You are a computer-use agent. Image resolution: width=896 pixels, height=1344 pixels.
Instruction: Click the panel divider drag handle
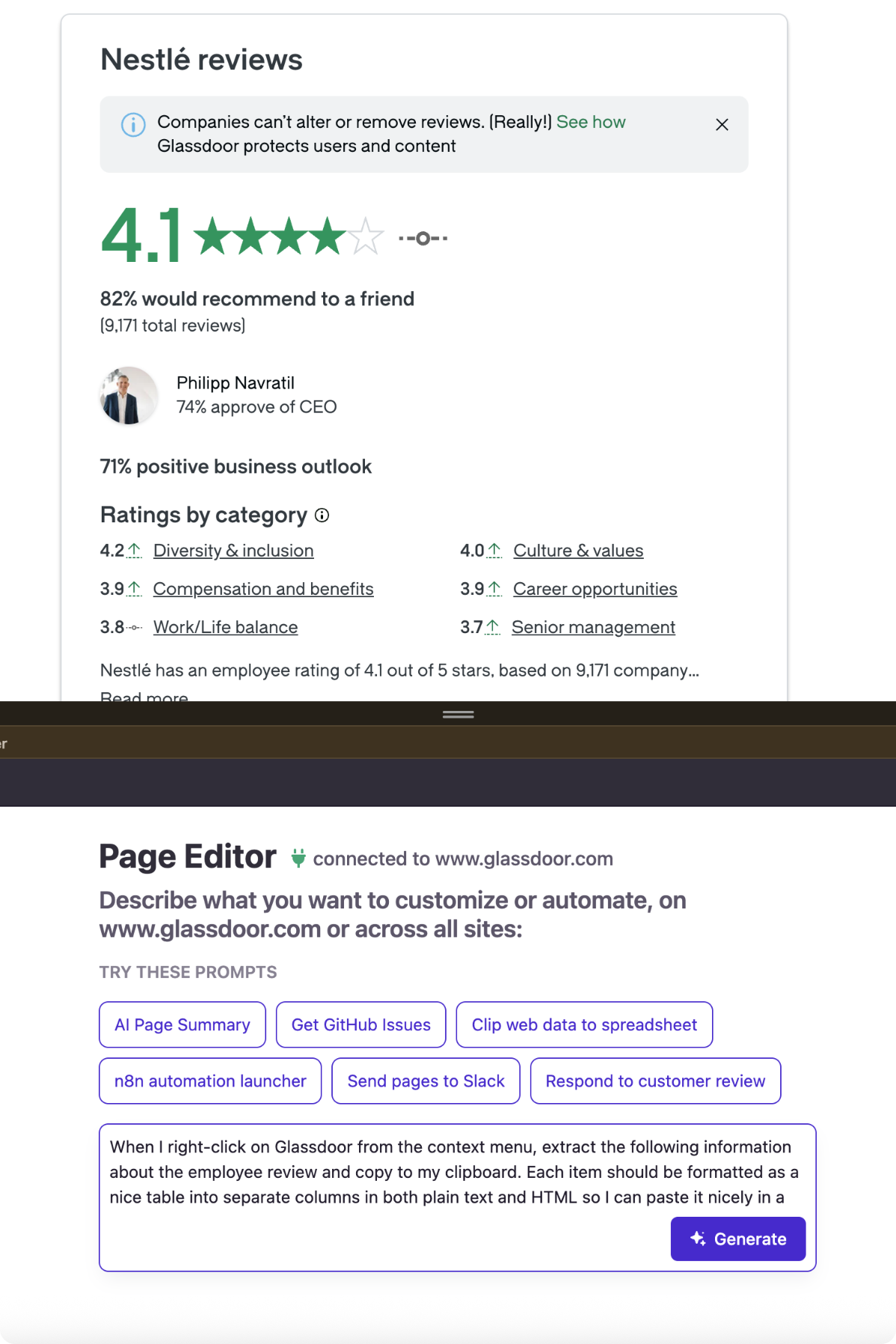click(x=458, y=715)
